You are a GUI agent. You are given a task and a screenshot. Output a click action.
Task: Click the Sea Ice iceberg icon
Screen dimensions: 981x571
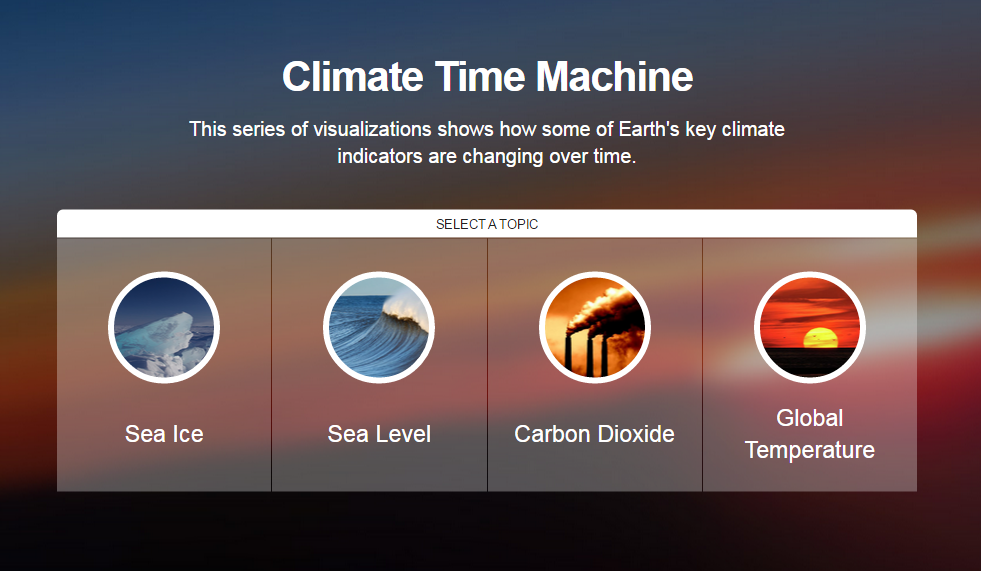(x=164, y=328)
